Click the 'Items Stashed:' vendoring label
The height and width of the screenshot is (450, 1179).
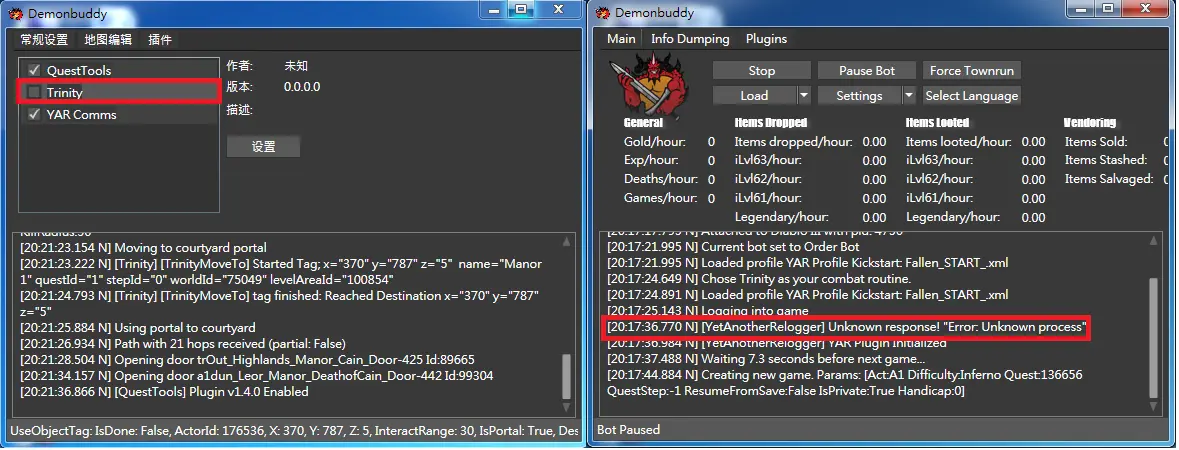click(x=1105, y=160)
